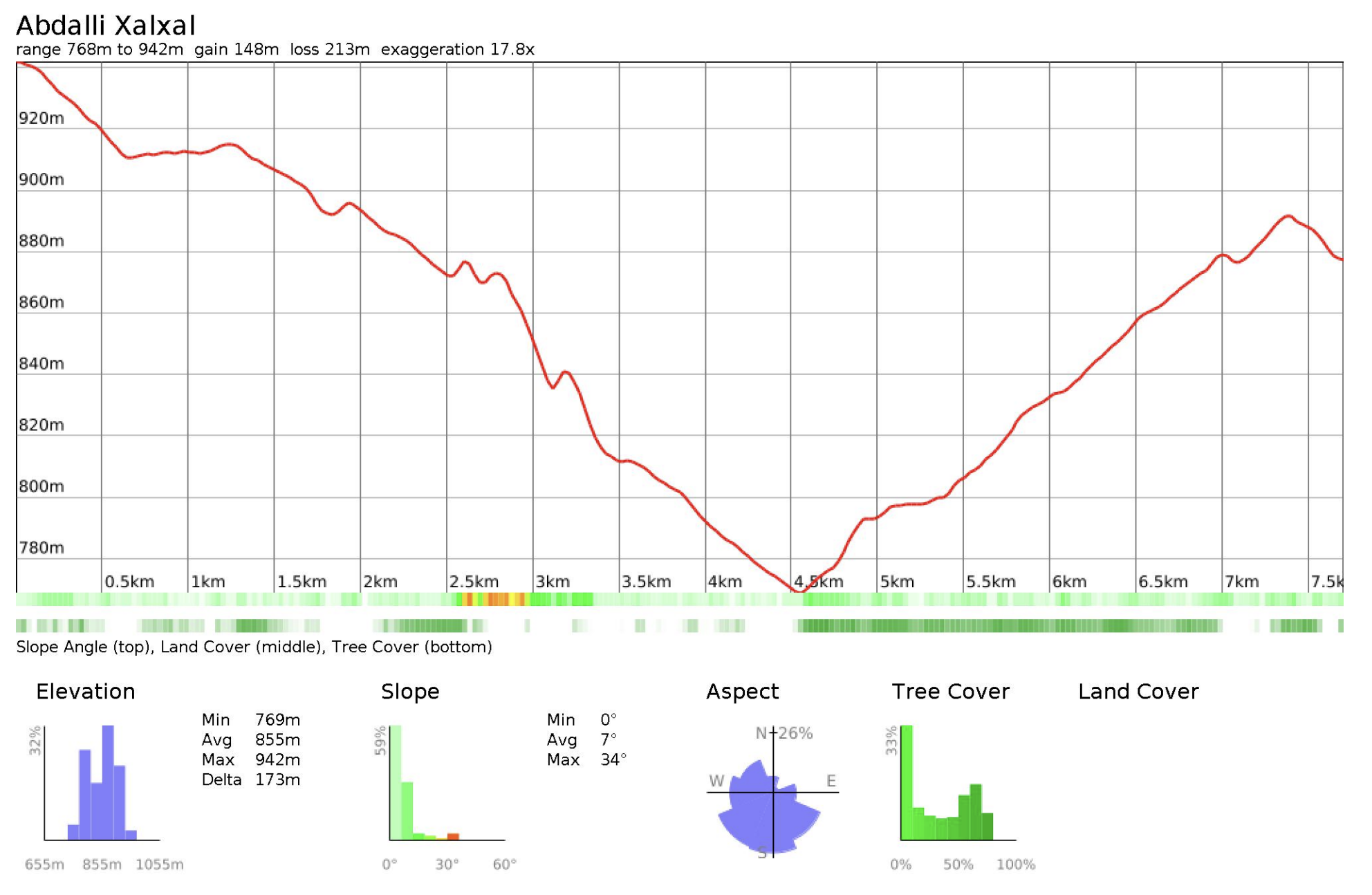
Task: Click the 2.5km distance label
Action: [x=474, y=582]
